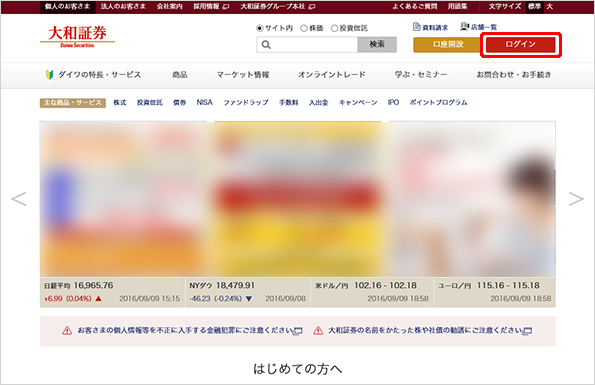Open 店舗一覧 store list icon
This screenshot has width=595, height=385.
click(464, 26)
